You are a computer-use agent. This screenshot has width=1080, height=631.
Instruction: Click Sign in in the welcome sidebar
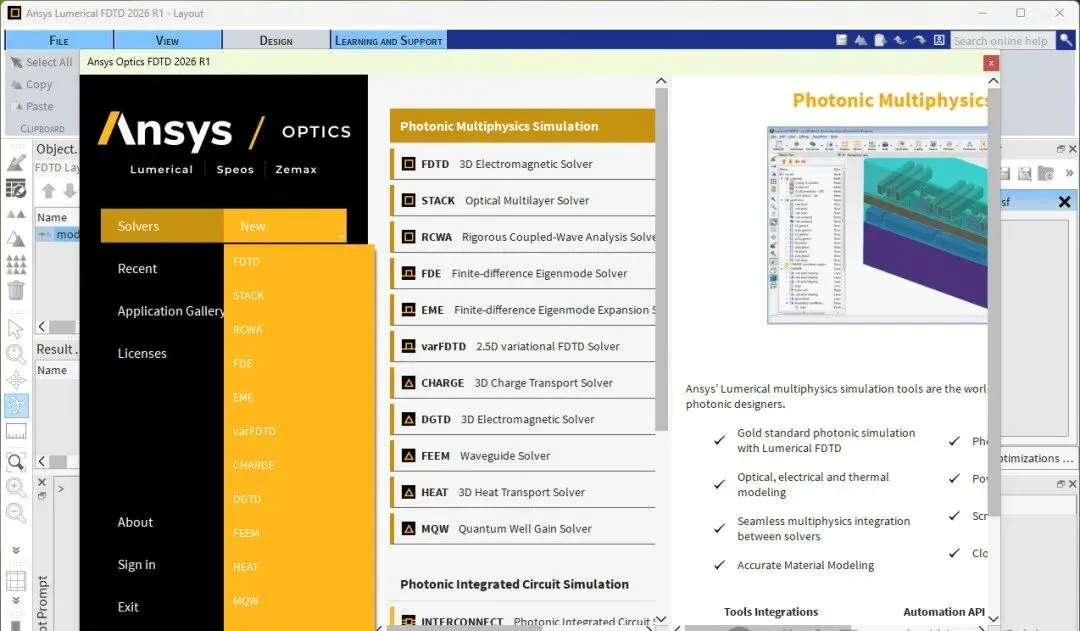(x=136, y=564)
